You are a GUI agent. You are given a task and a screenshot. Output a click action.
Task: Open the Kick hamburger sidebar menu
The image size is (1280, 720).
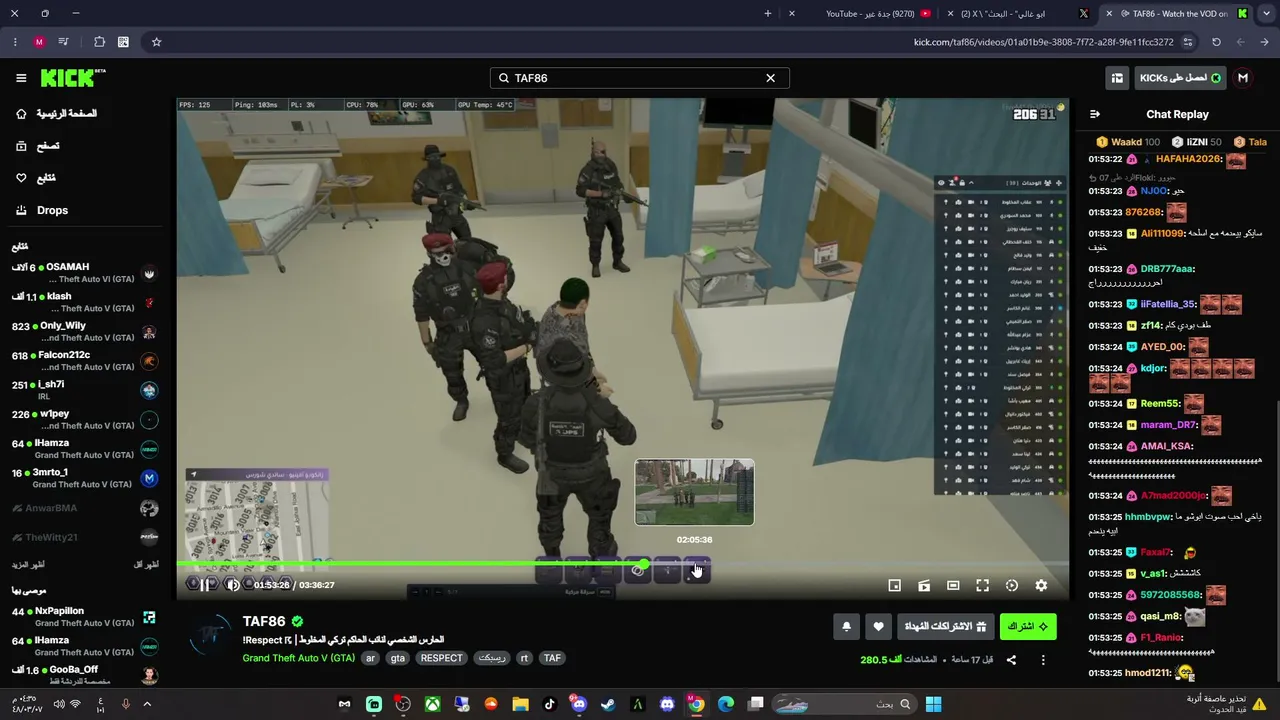point(21,78)
